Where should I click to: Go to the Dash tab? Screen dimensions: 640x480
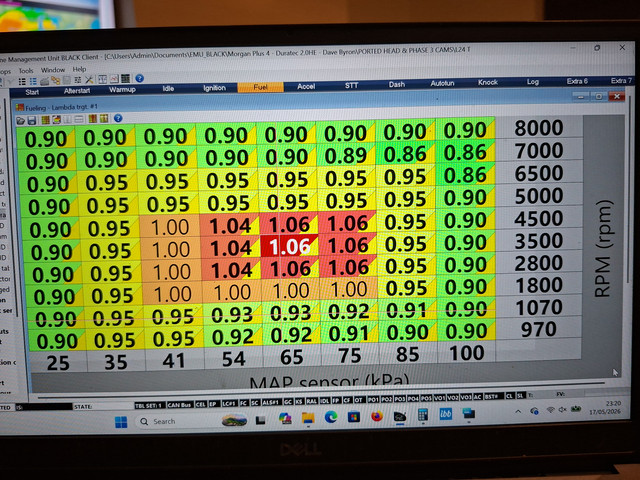[x=397, y=84]
